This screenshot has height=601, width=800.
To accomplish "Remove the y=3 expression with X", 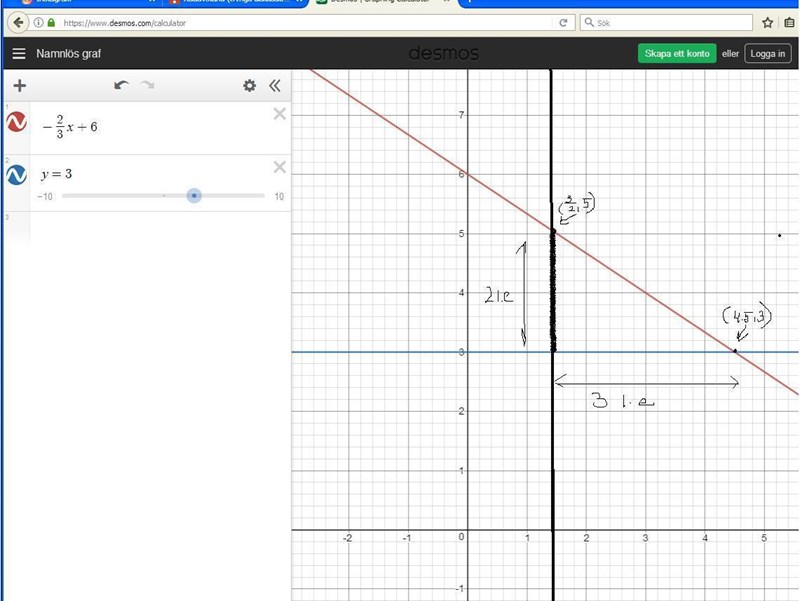I will 280,167.
